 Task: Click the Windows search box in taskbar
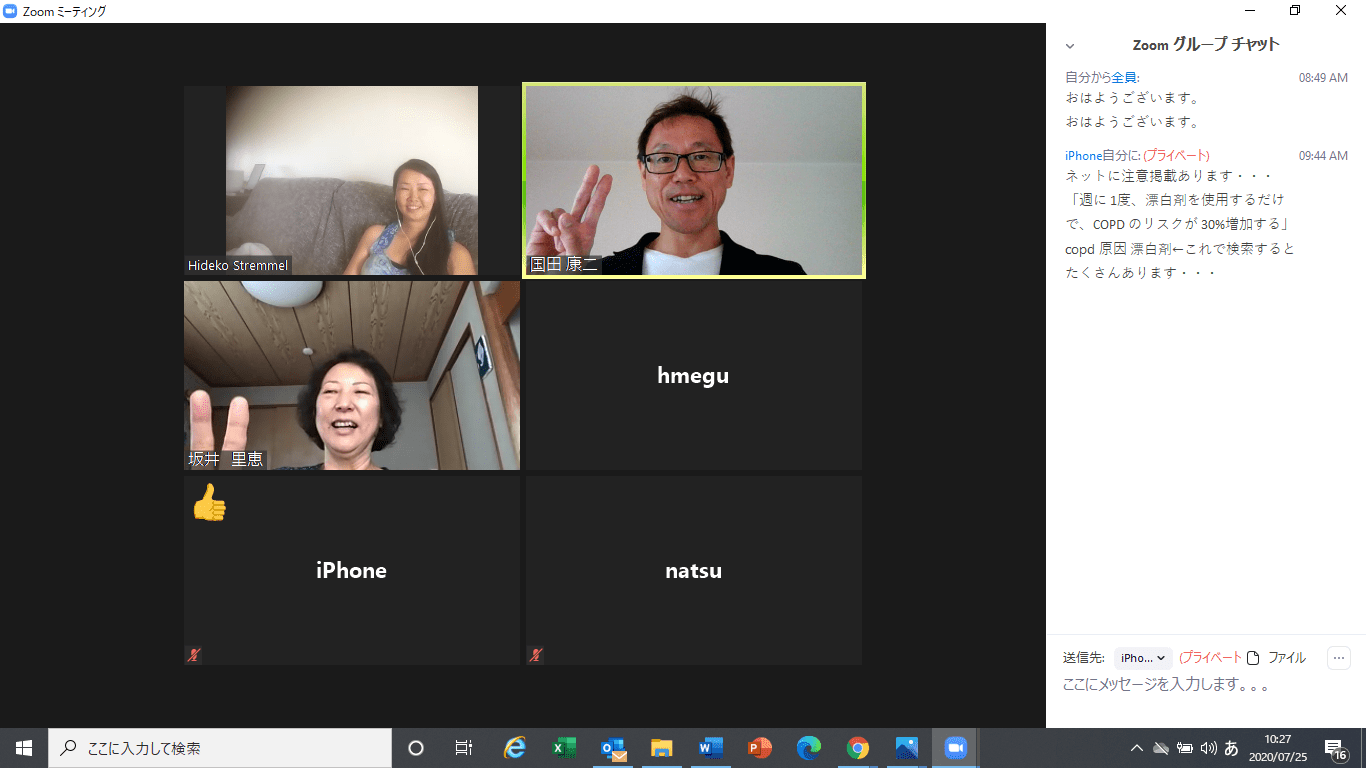point(220,748)
